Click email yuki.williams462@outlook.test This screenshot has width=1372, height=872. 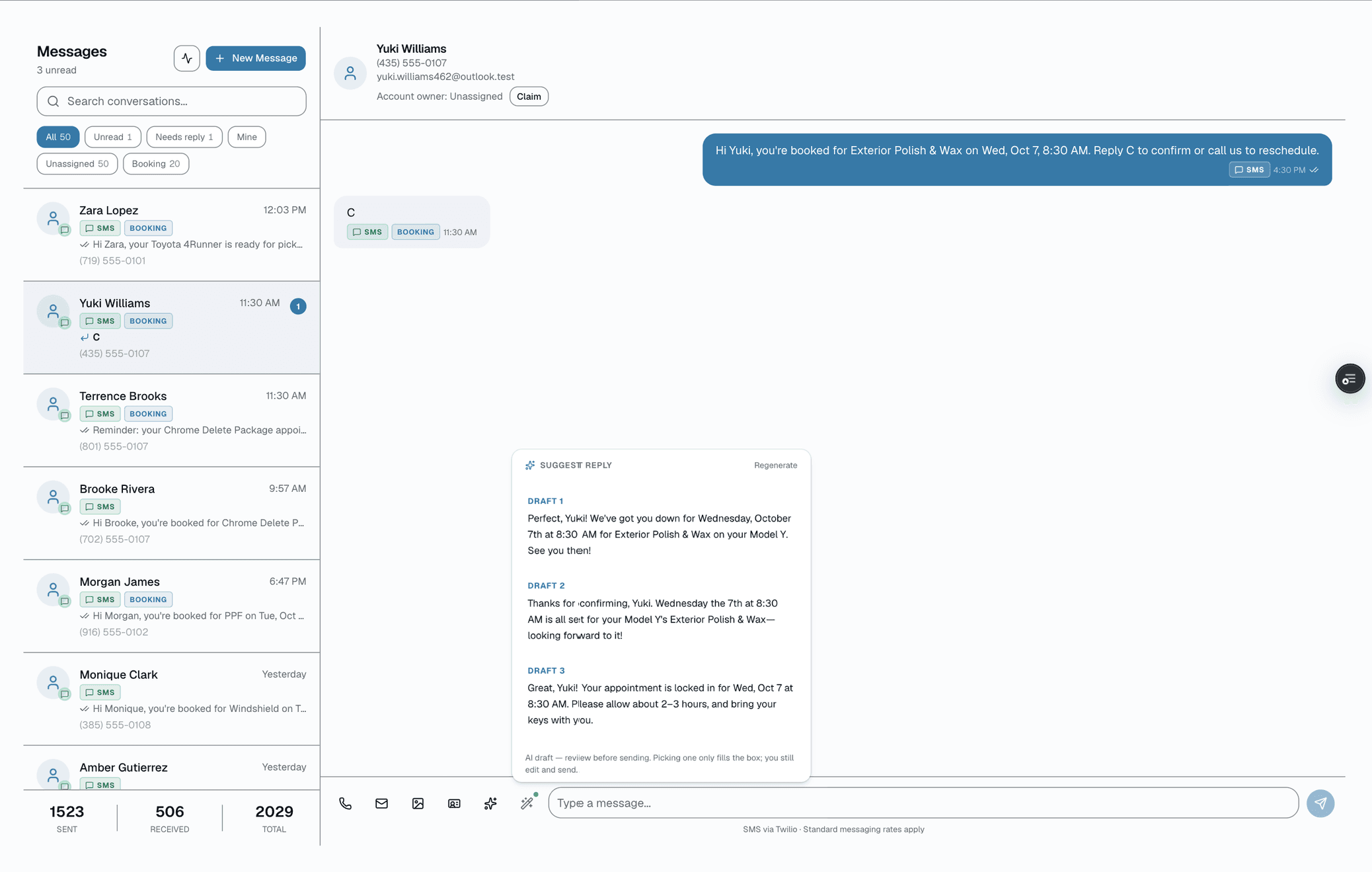pos(445,77)
